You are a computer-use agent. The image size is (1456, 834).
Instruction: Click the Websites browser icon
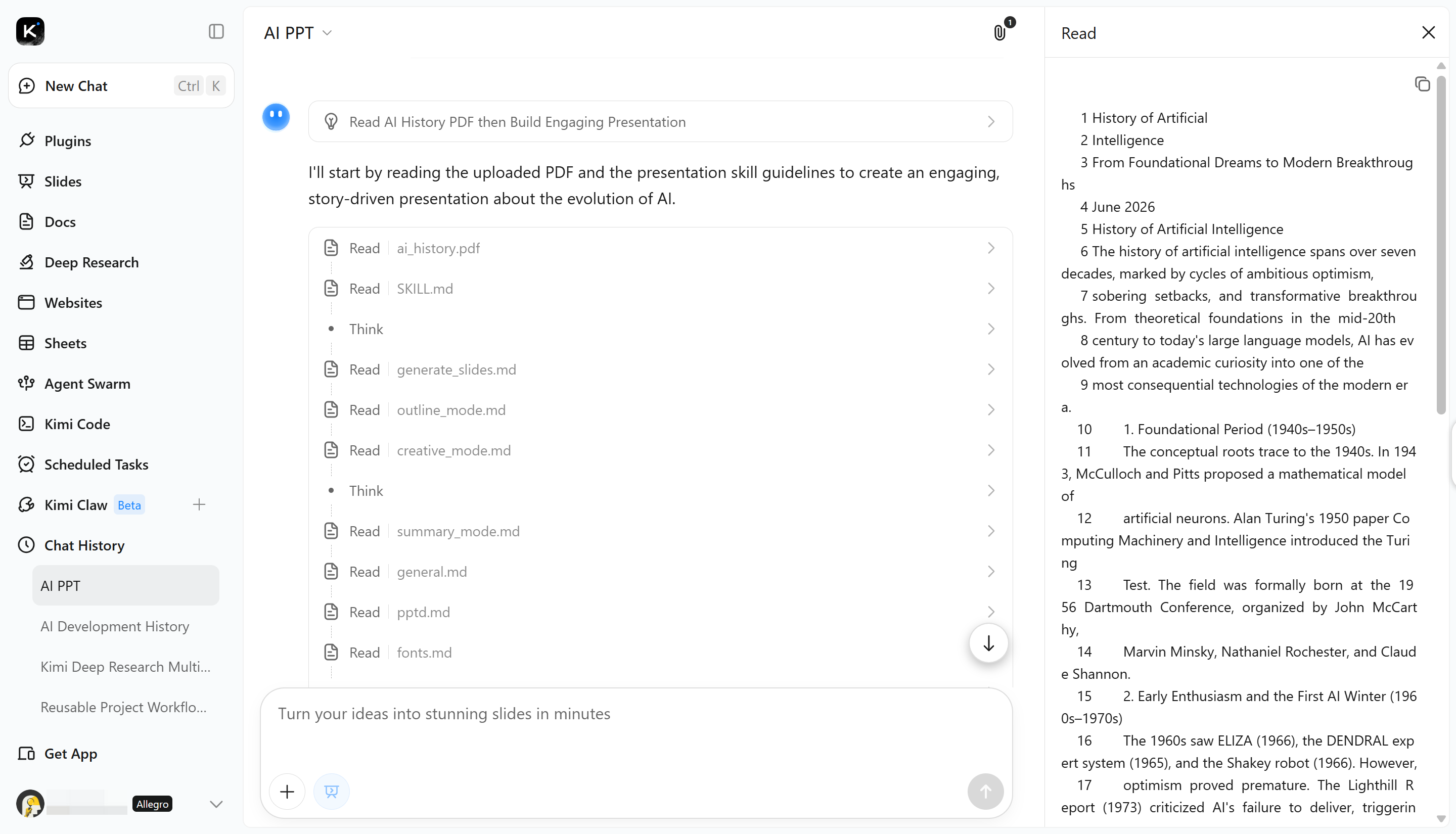click(26, 302)
